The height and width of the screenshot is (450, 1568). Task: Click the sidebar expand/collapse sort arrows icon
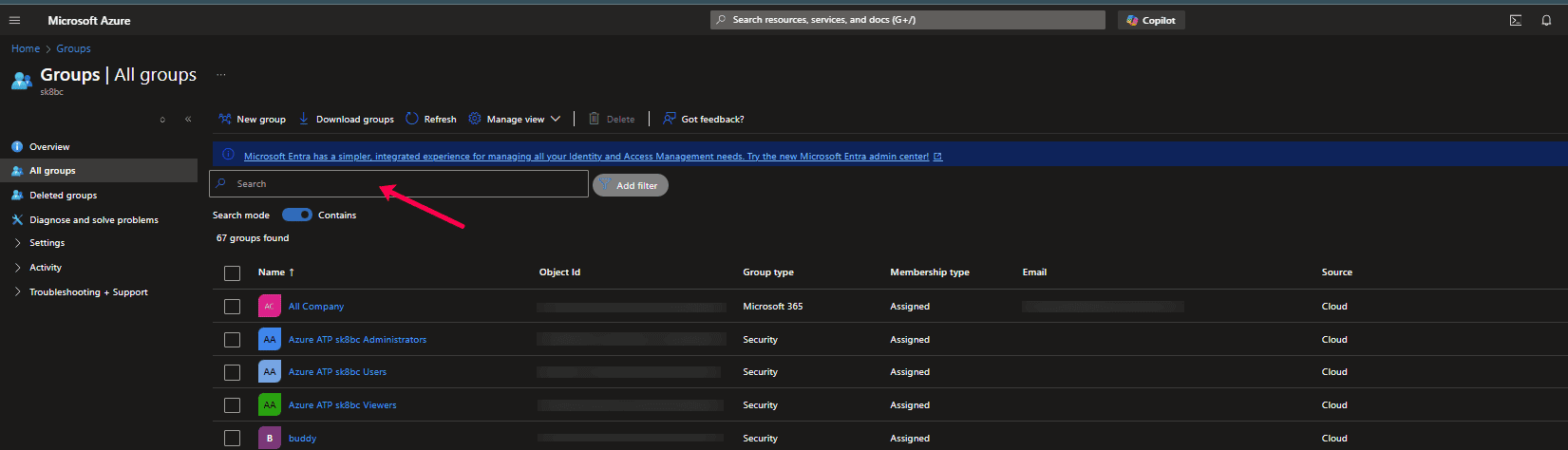(162, 120)
